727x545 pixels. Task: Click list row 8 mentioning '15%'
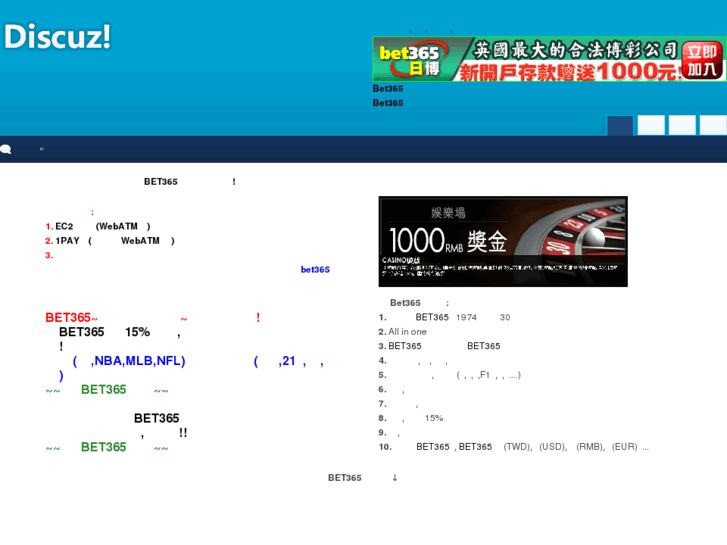click(411, 418)
